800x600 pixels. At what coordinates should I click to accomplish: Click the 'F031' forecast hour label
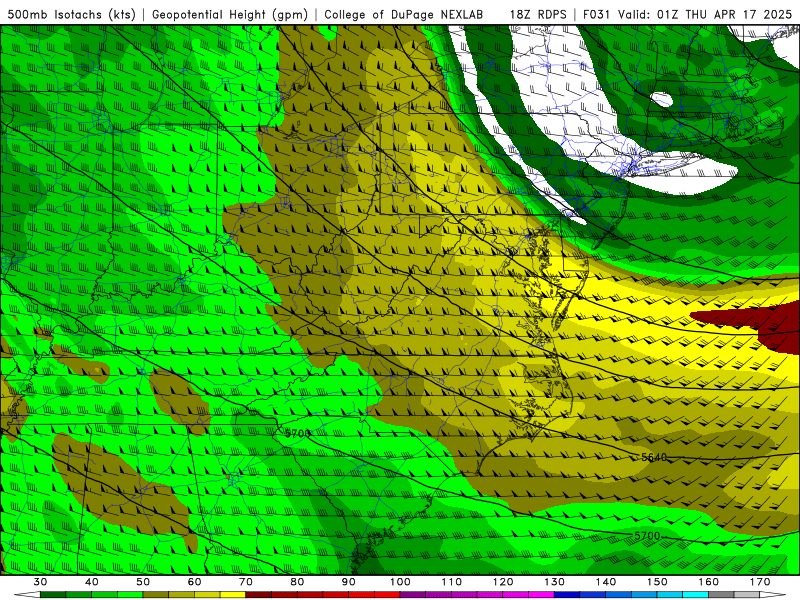pyautogui.click(x=597, y=14)
